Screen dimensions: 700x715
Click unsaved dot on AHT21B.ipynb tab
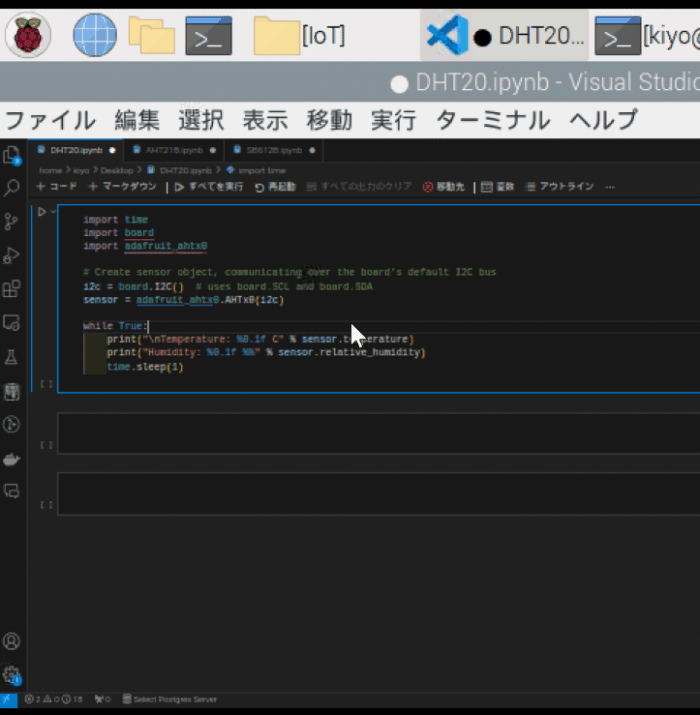(x=213, y=150)
